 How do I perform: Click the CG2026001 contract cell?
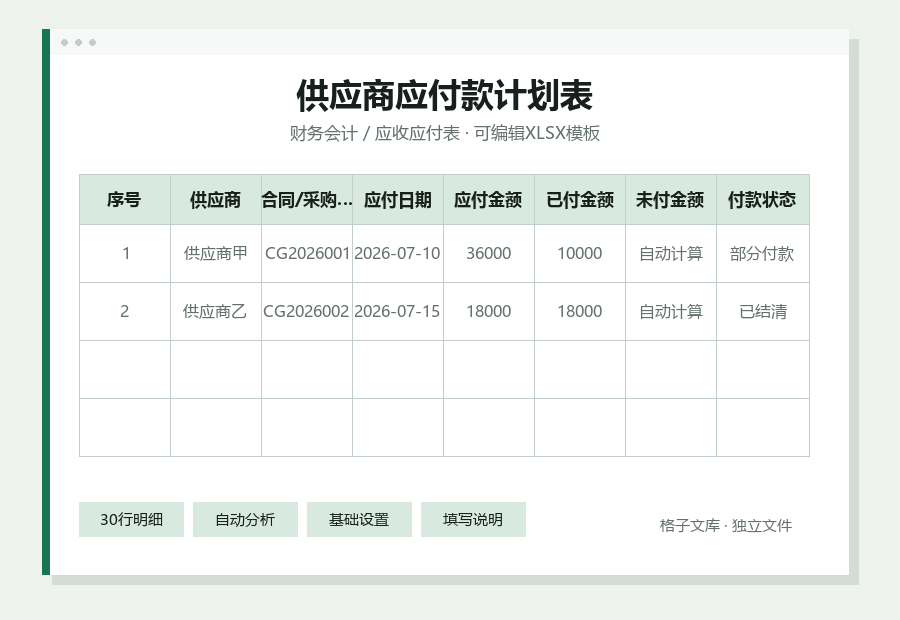tap(307, 254)
